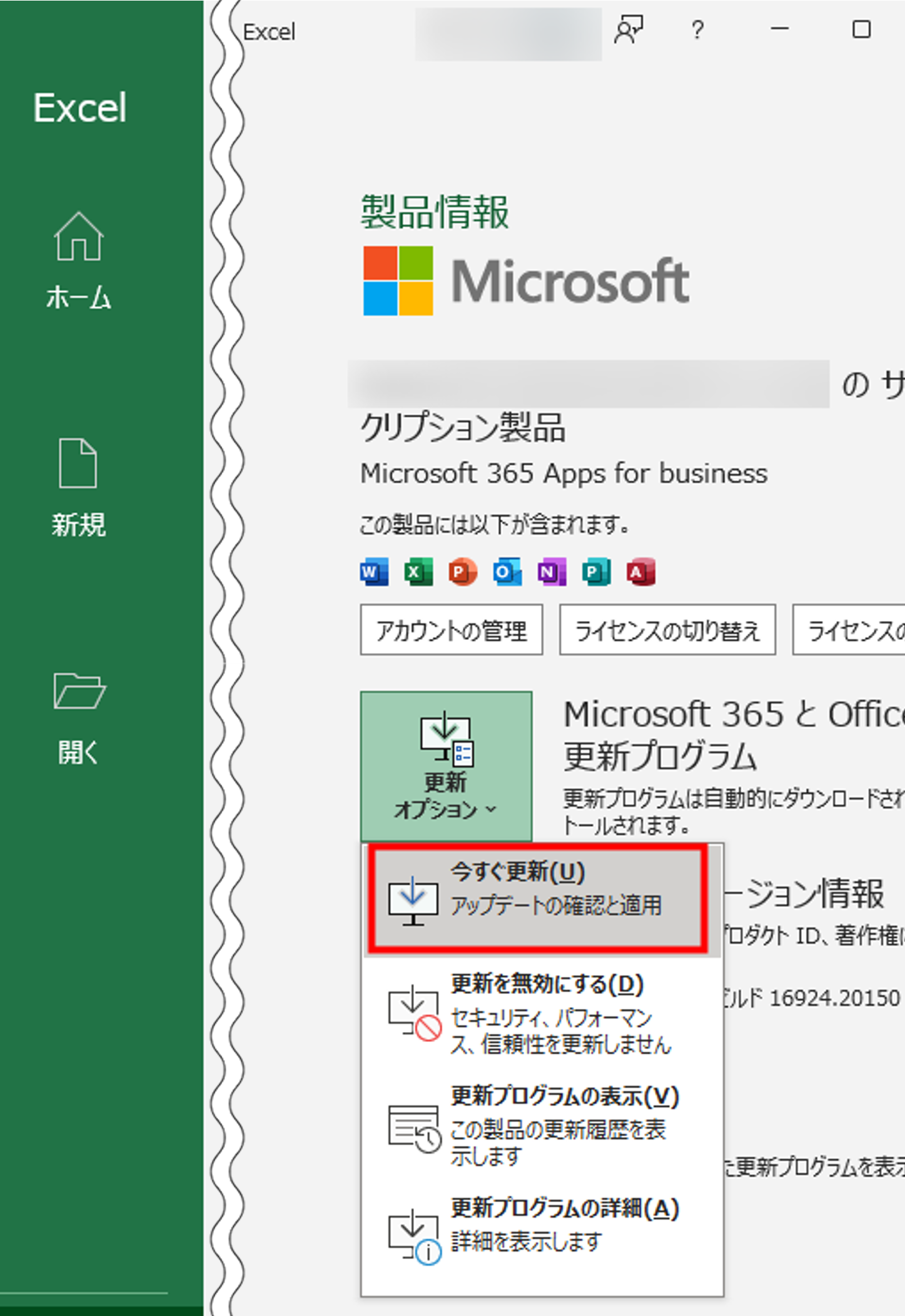Click the アカウントの管理 button
Image resolution: width=905 pixels, height=1316 pixels.
click(452, 630)
